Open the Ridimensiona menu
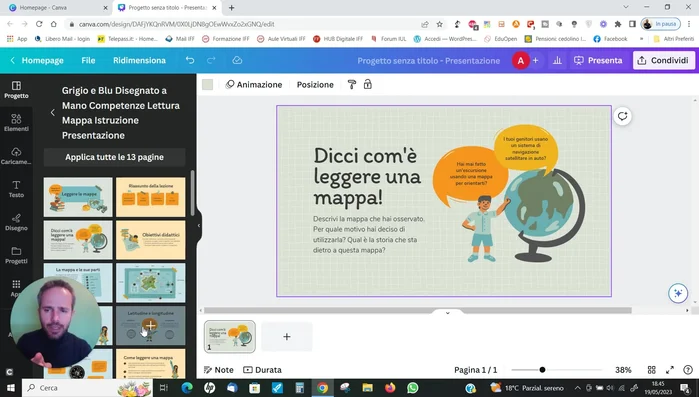The image size is (699, 397). (x=139, y=60)
